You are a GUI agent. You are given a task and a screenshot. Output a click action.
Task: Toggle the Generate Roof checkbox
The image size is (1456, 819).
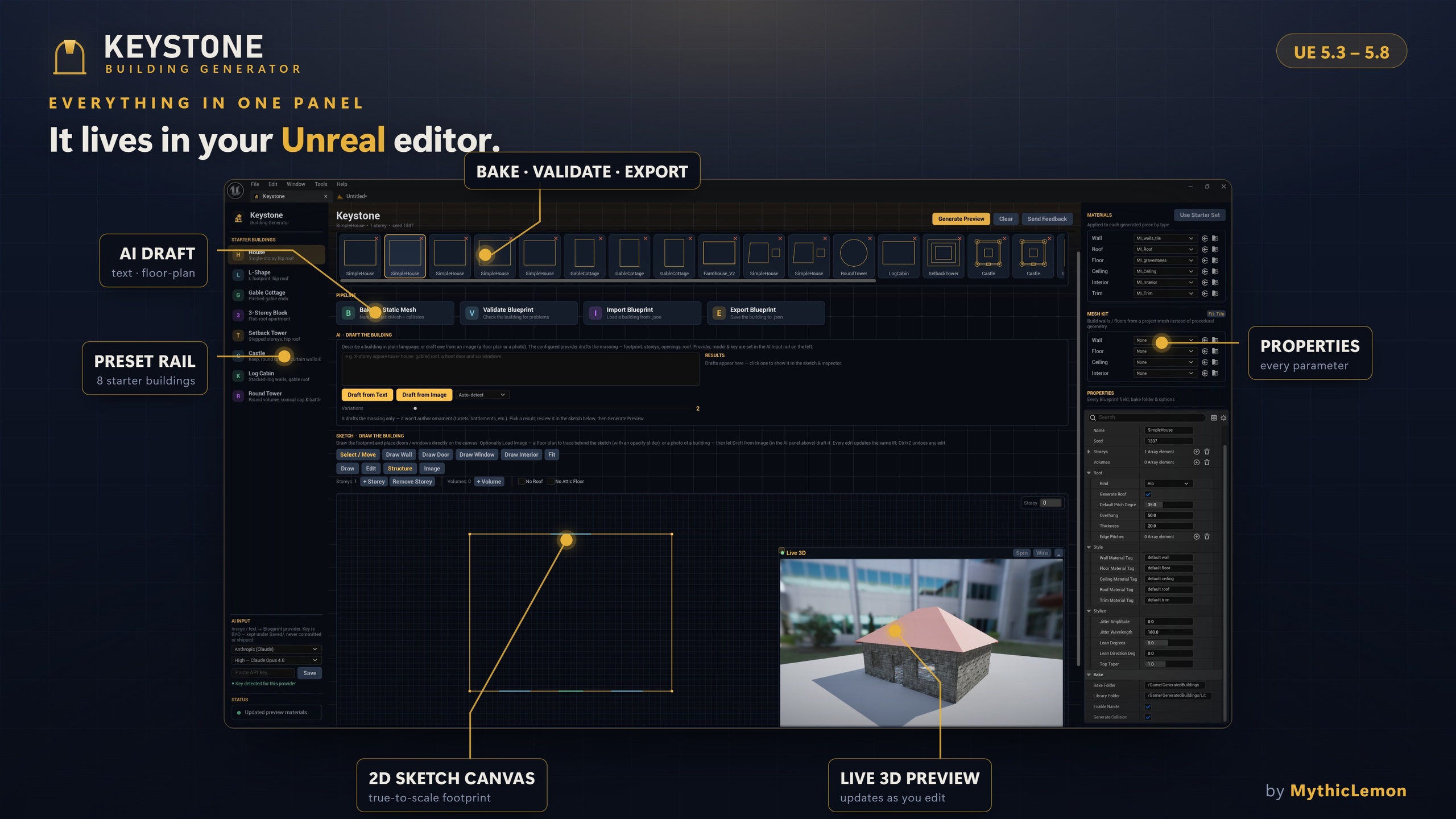[x=1148, y=494]
